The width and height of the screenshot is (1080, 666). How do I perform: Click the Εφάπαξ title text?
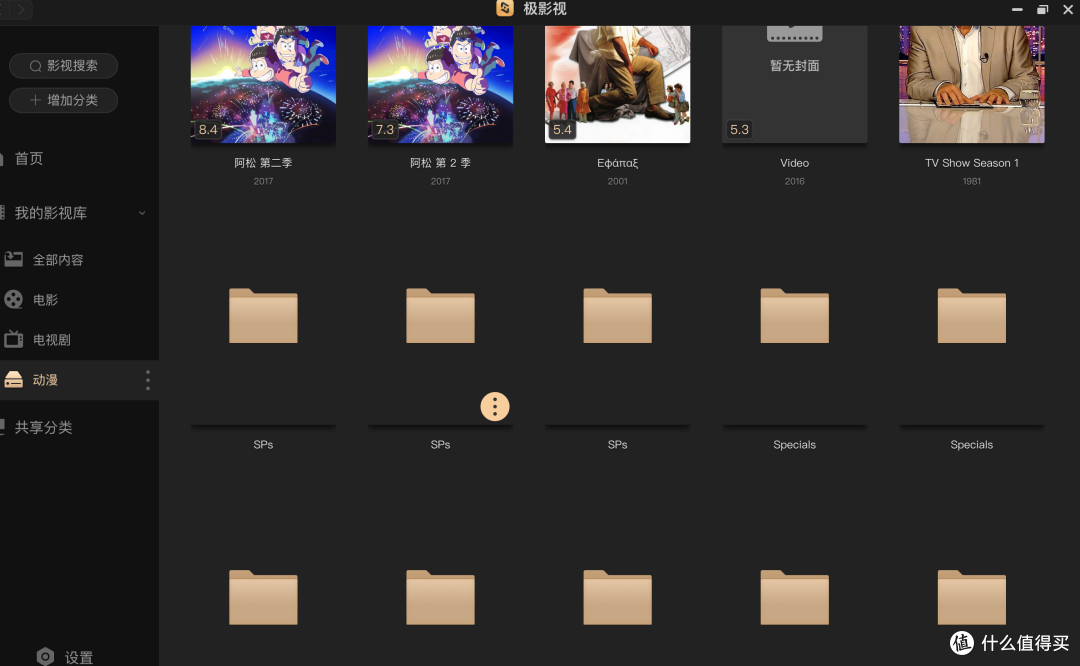pyautogui.click(x=617, y=163)
